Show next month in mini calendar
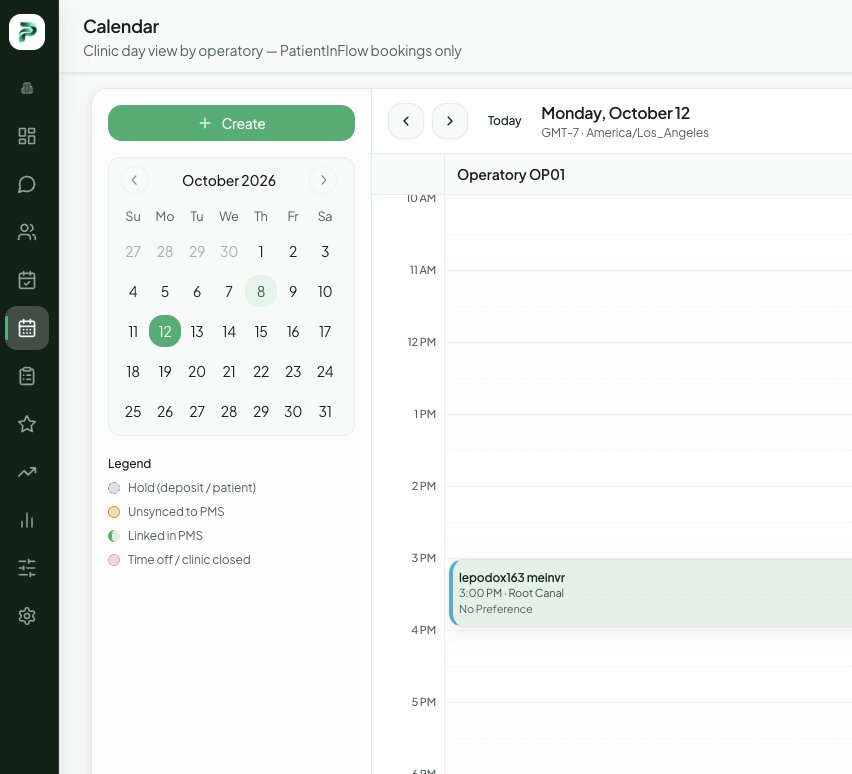 point(323,180)
